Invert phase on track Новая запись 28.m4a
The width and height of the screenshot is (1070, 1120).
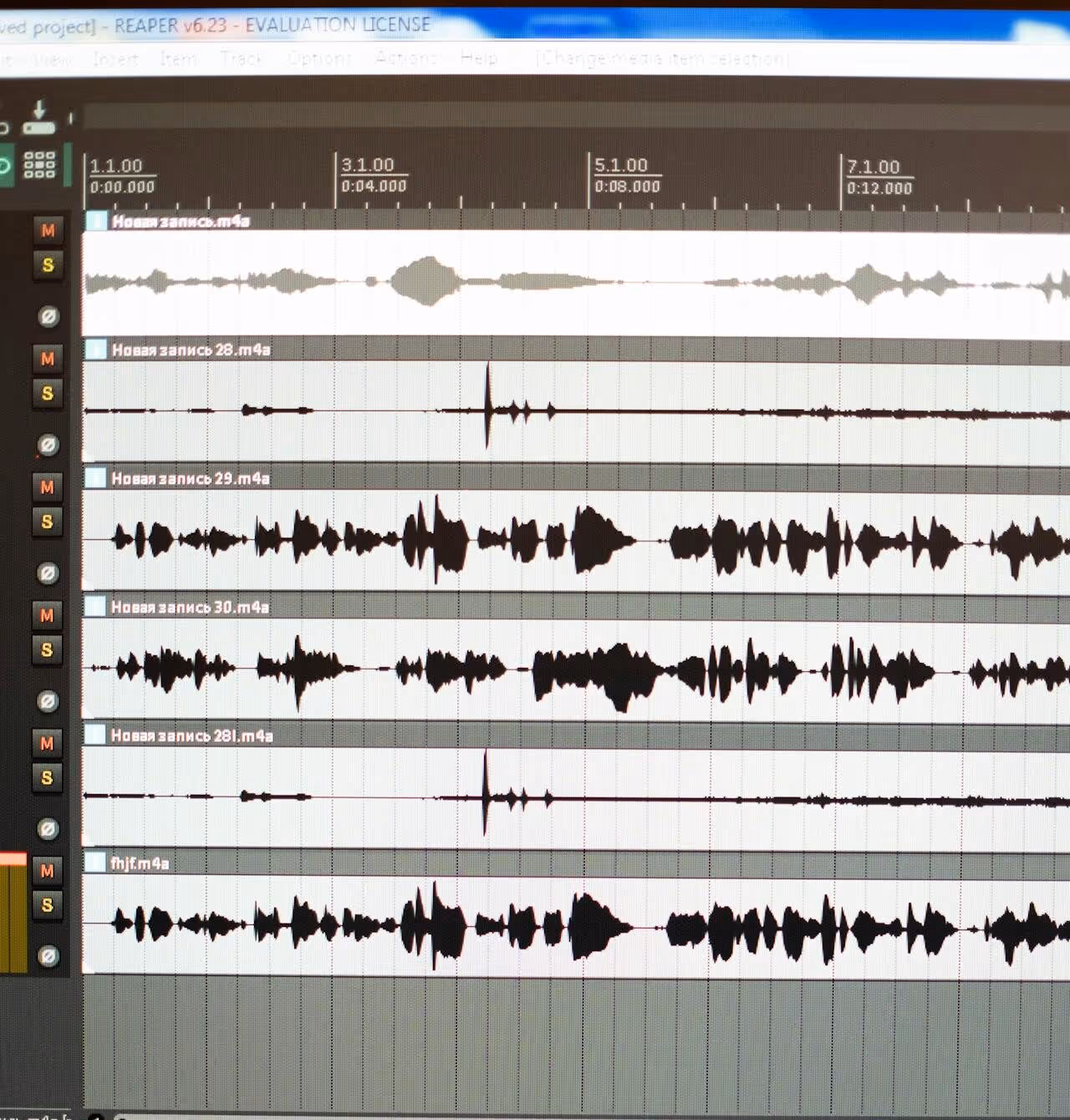coord(48,445)
